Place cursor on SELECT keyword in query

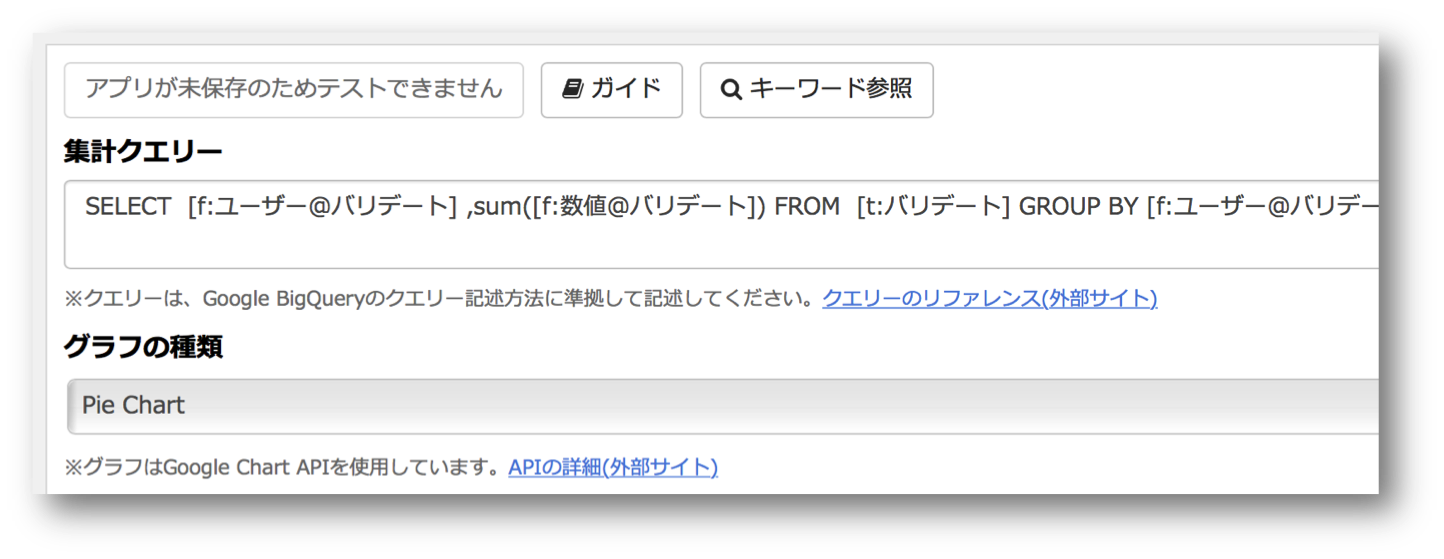(x=128, y=206)
